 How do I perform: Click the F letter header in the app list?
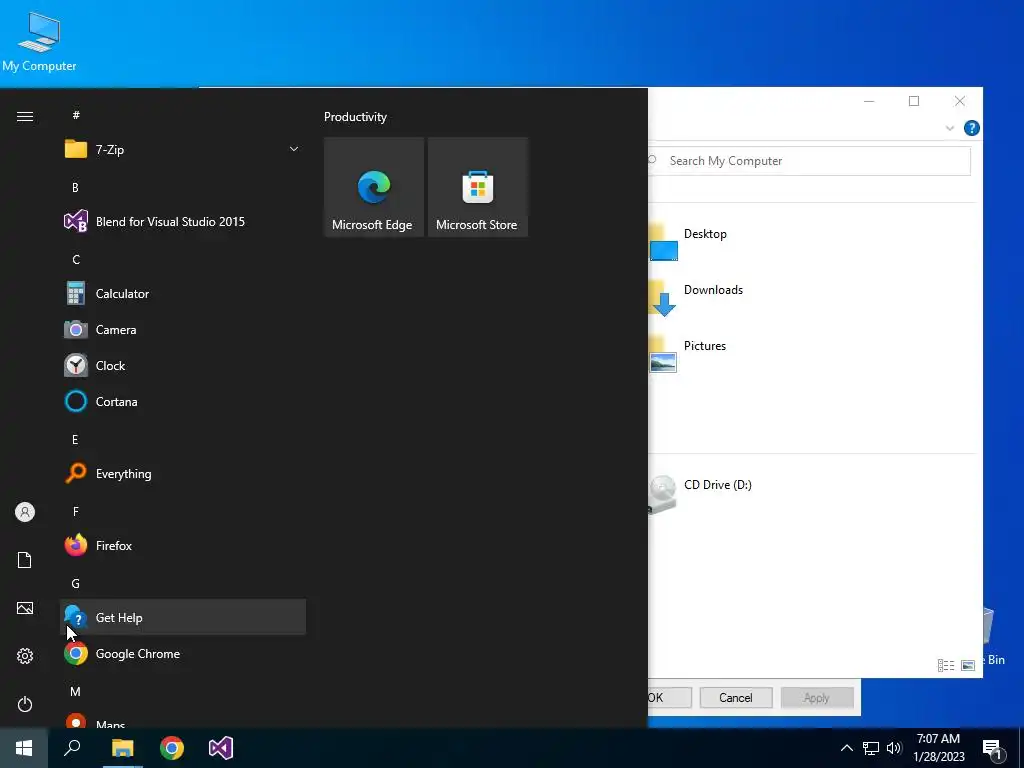click(76, 511)
